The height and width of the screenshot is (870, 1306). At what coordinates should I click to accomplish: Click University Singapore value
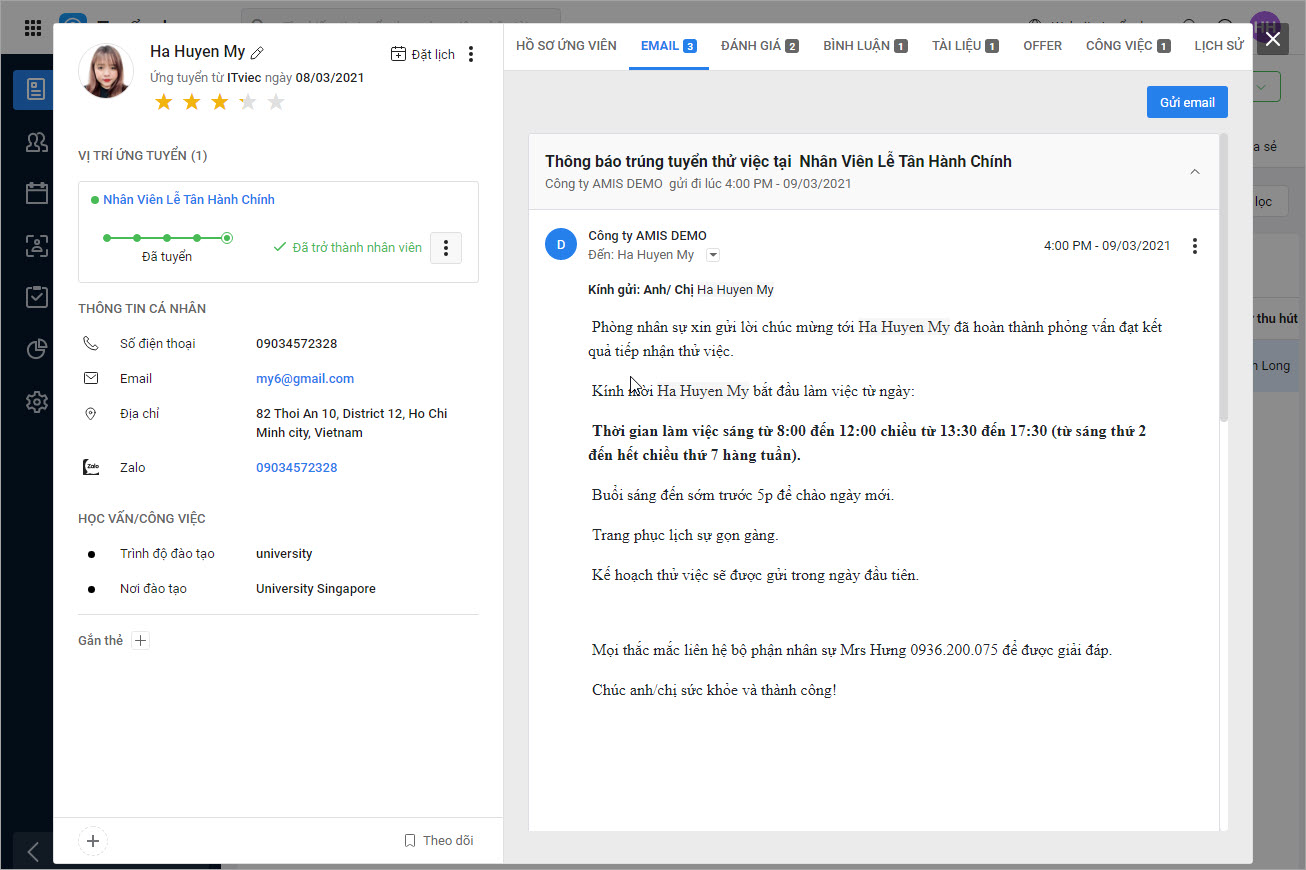[x=316, y=589]
